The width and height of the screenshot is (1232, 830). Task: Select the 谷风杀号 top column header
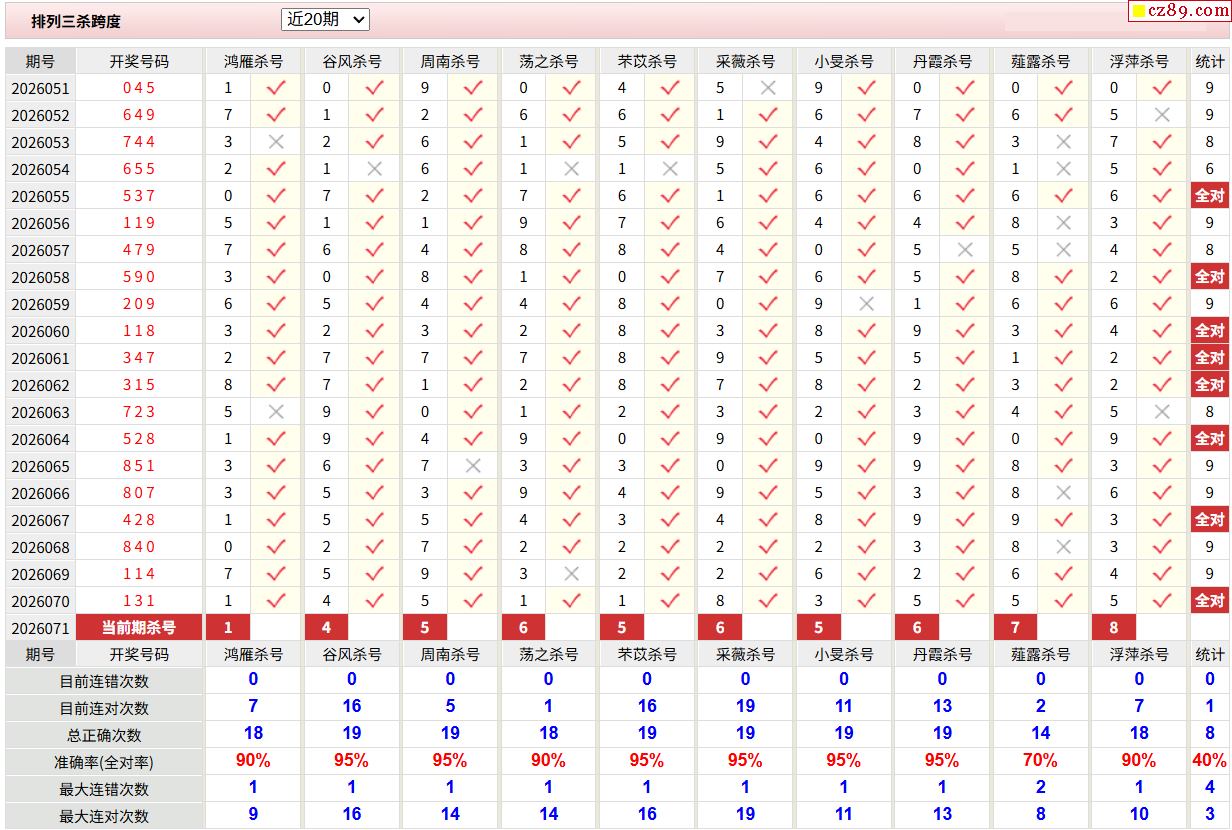pyautogui.click(x=352, y=61)
